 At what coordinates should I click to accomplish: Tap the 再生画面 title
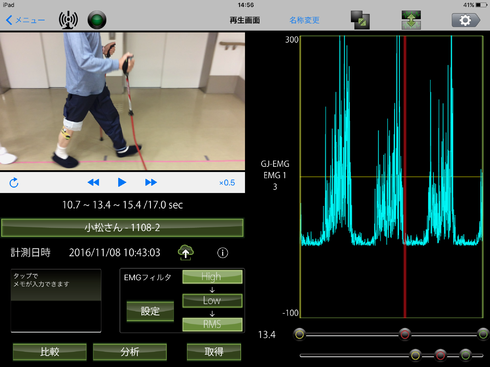coord(245,20)
